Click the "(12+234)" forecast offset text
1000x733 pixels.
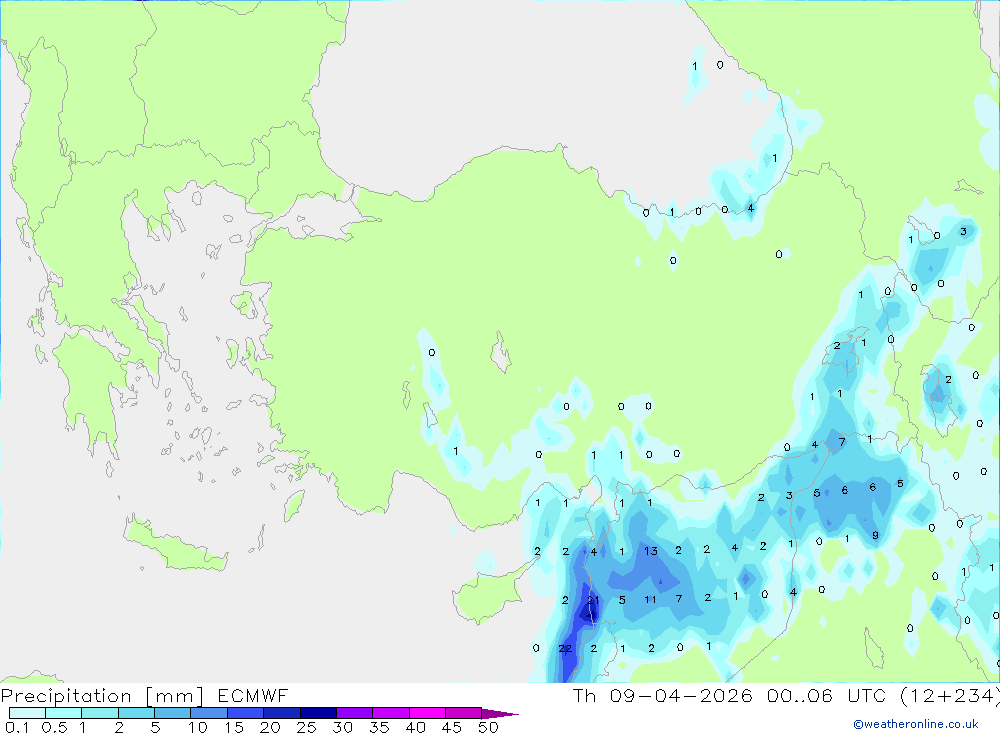coord(950,696)
